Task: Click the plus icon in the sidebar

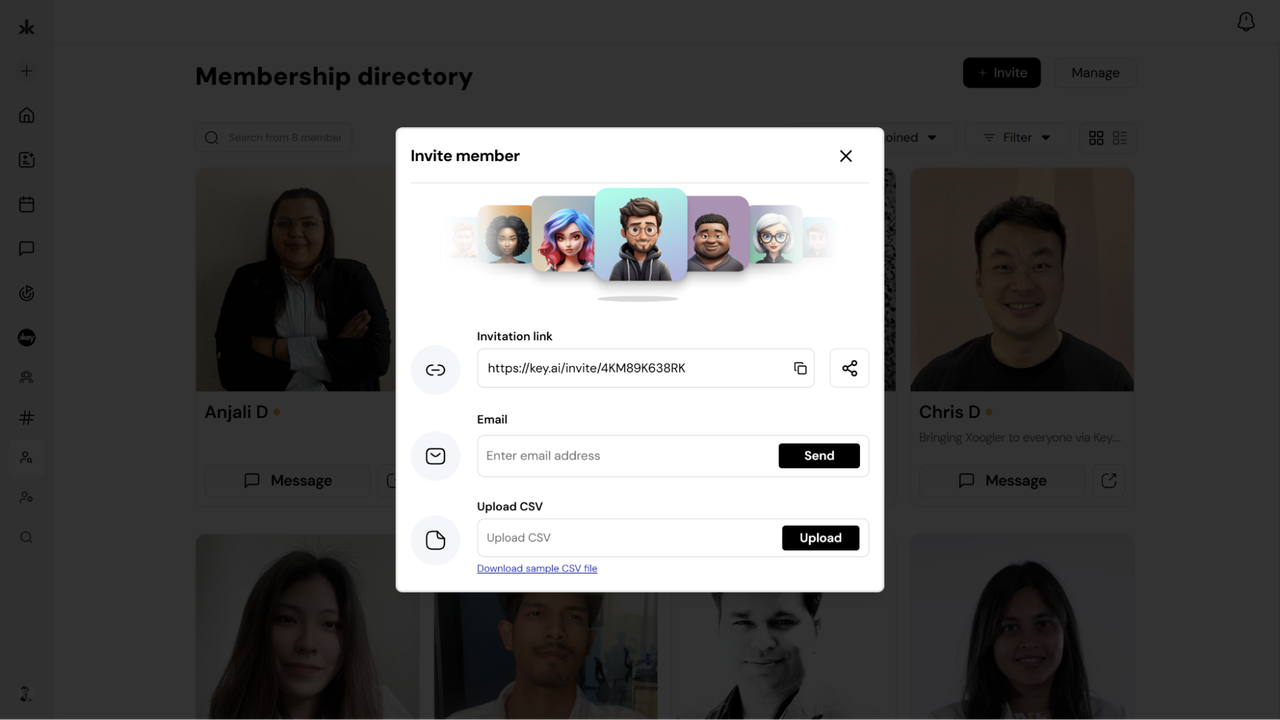Action: tap(27, 71)
